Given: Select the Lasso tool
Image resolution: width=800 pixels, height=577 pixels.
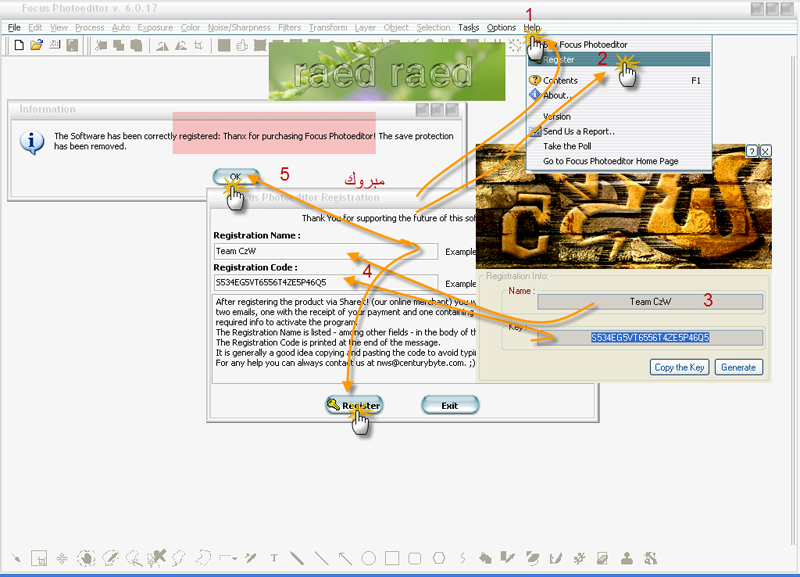Looking at the screenshot, I should (177, 557).
